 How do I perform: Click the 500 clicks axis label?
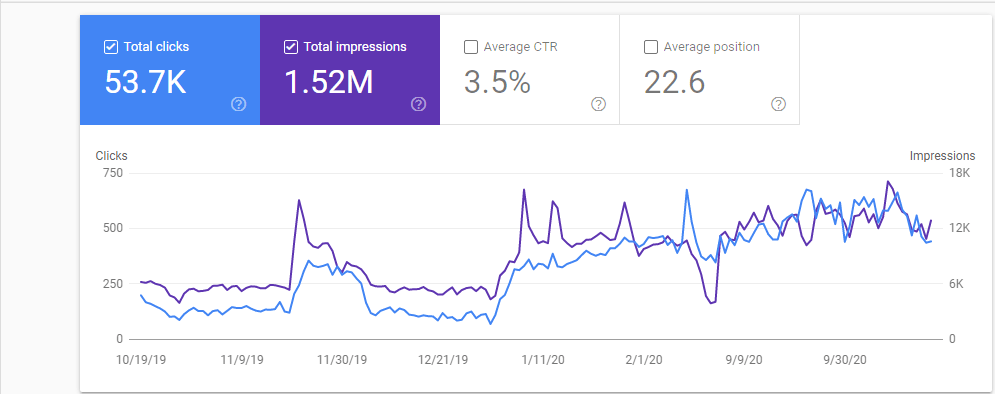pos(112,228)
